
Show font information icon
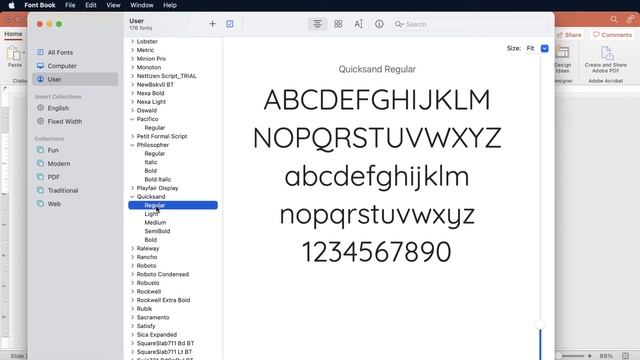click(x=379, y=24)
